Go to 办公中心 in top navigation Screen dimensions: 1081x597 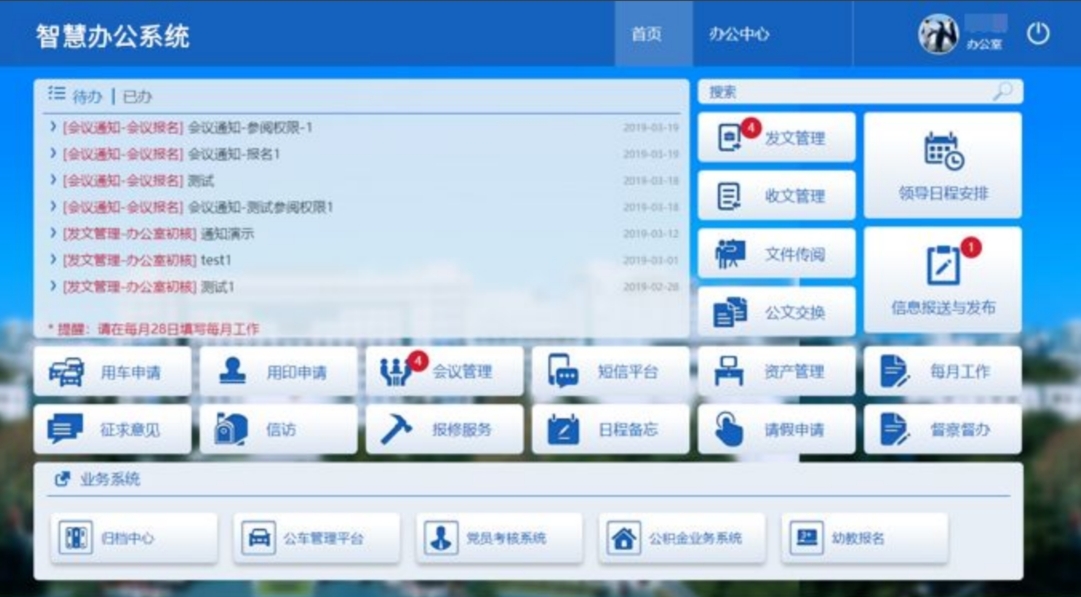click(739, 34)
